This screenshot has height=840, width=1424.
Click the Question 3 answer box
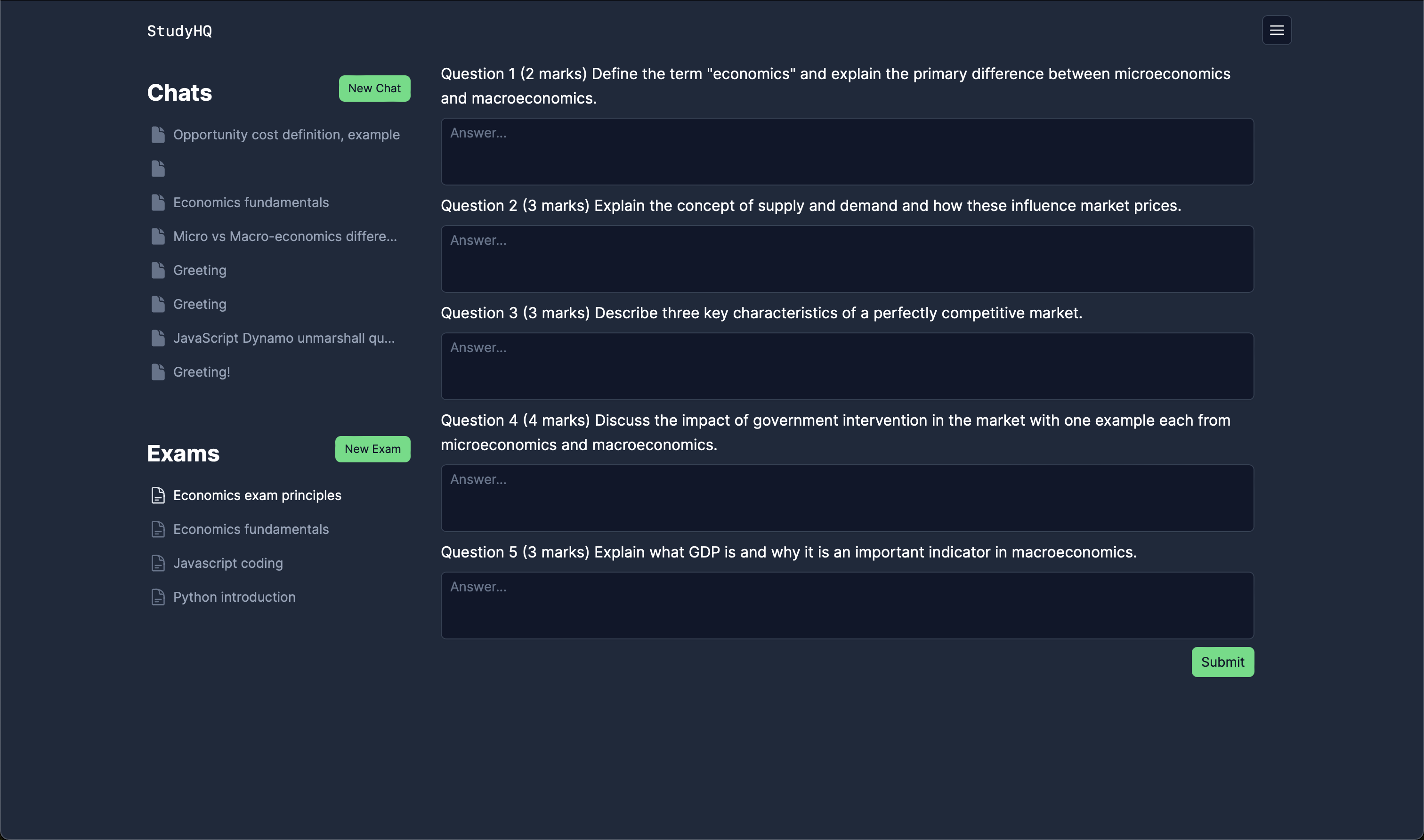coord(847,366)
